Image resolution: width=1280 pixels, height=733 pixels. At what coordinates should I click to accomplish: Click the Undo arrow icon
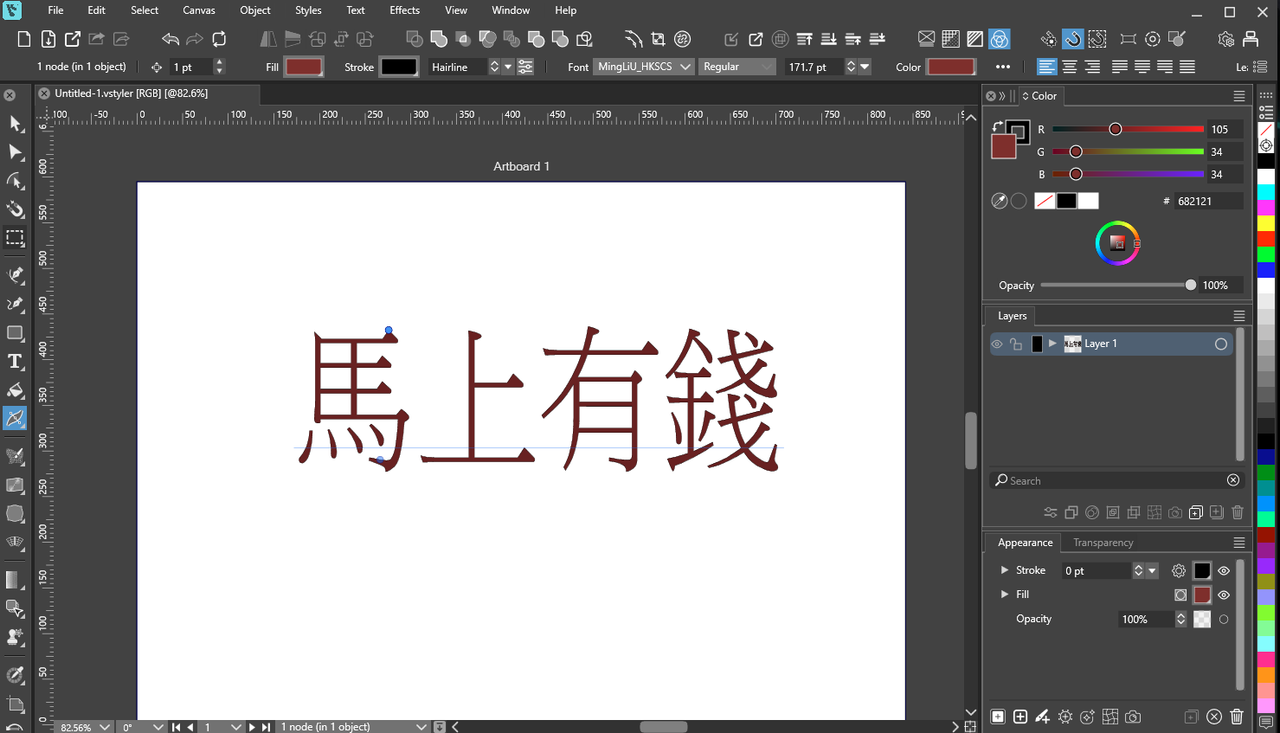[x=170, y=39]
